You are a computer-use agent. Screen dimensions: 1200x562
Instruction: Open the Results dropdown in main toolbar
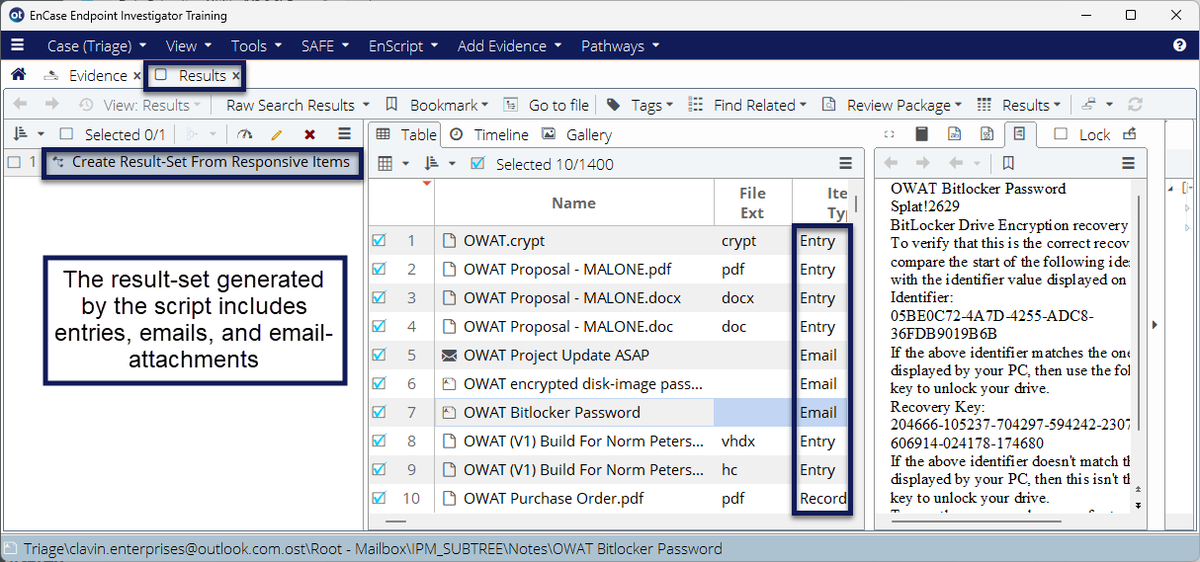coord(1019,105)
